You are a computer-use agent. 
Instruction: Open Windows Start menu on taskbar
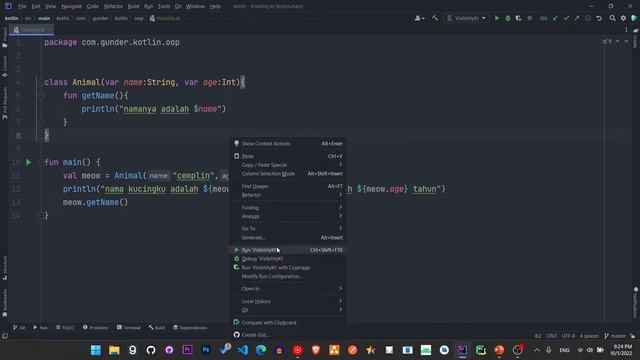[x=96, y=350]
